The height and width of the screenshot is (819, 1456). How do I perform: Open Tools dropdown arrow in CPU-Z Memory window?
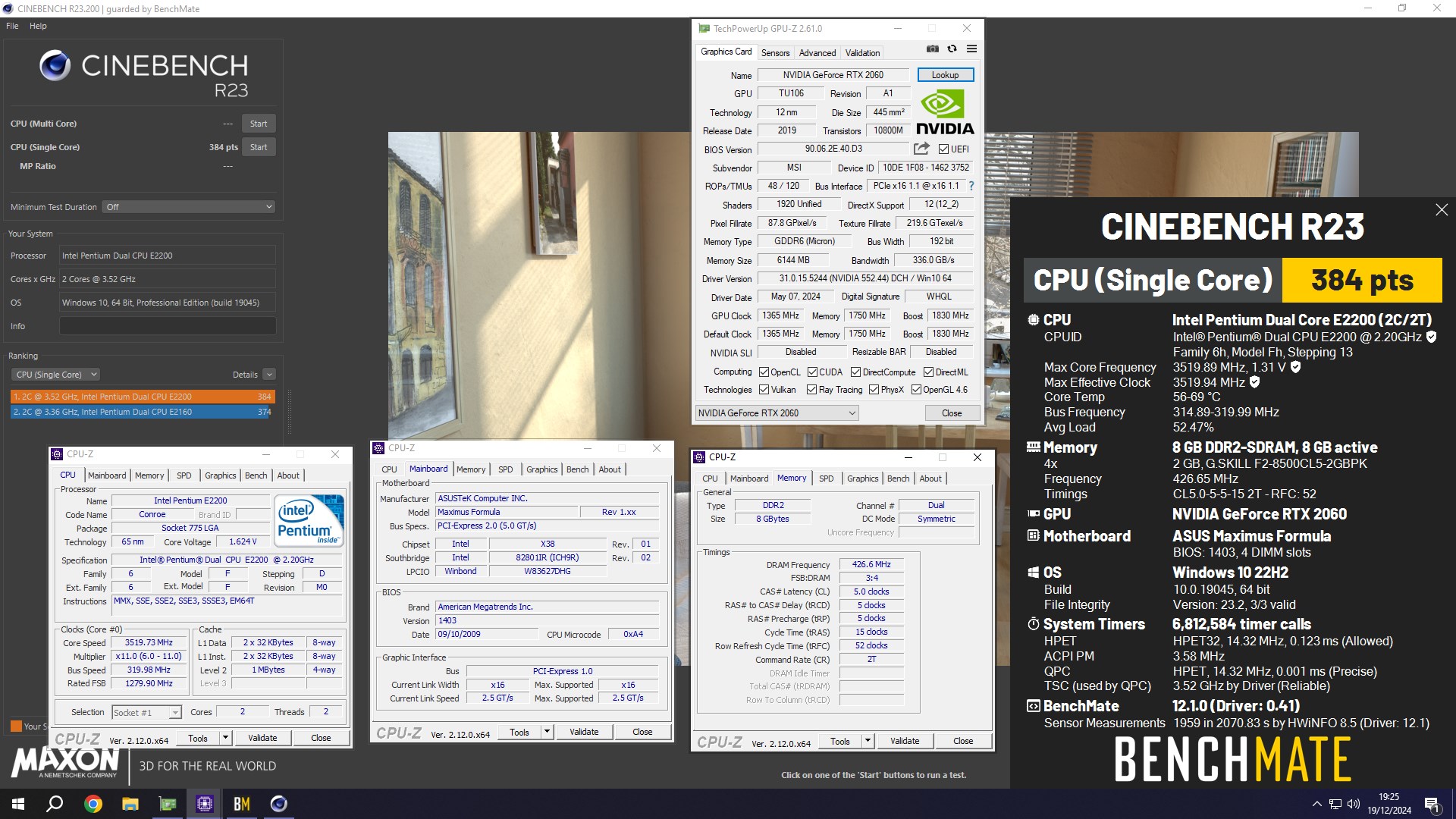click(x=868, y=741)
